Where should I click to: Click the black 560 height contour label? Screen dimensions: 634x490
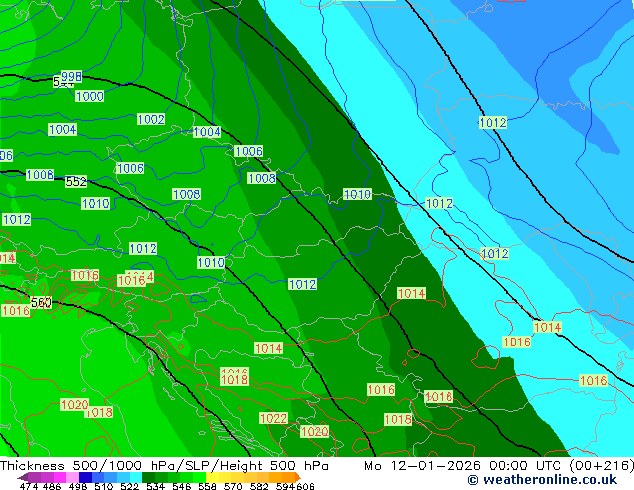point(41,302)
